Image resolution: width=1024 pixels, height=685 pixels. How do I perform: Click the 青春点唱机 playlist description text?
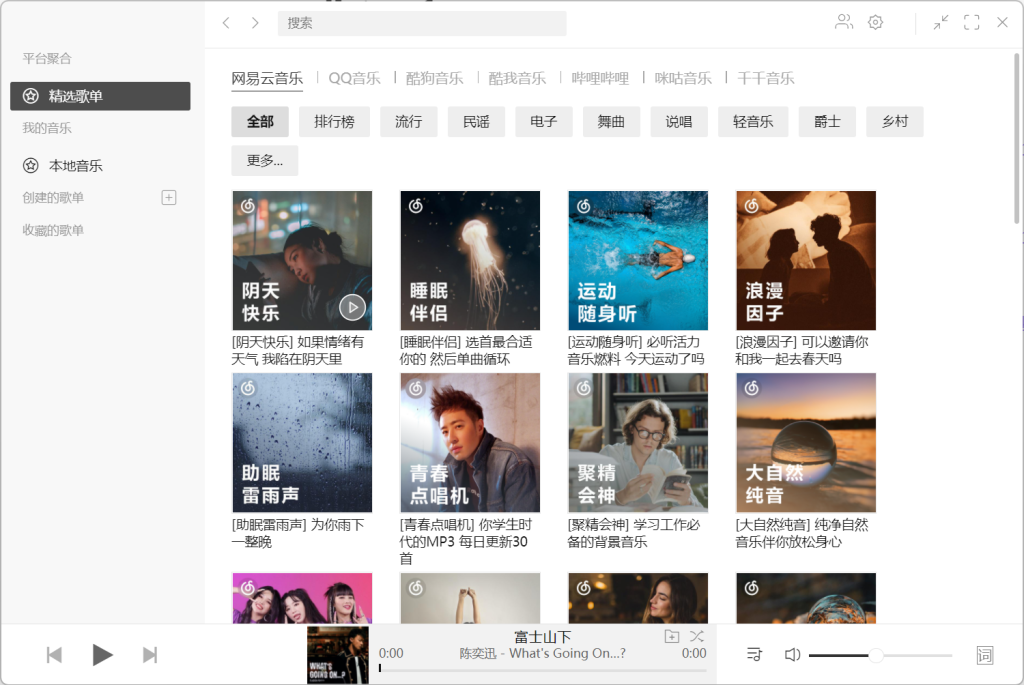(466, 541)
